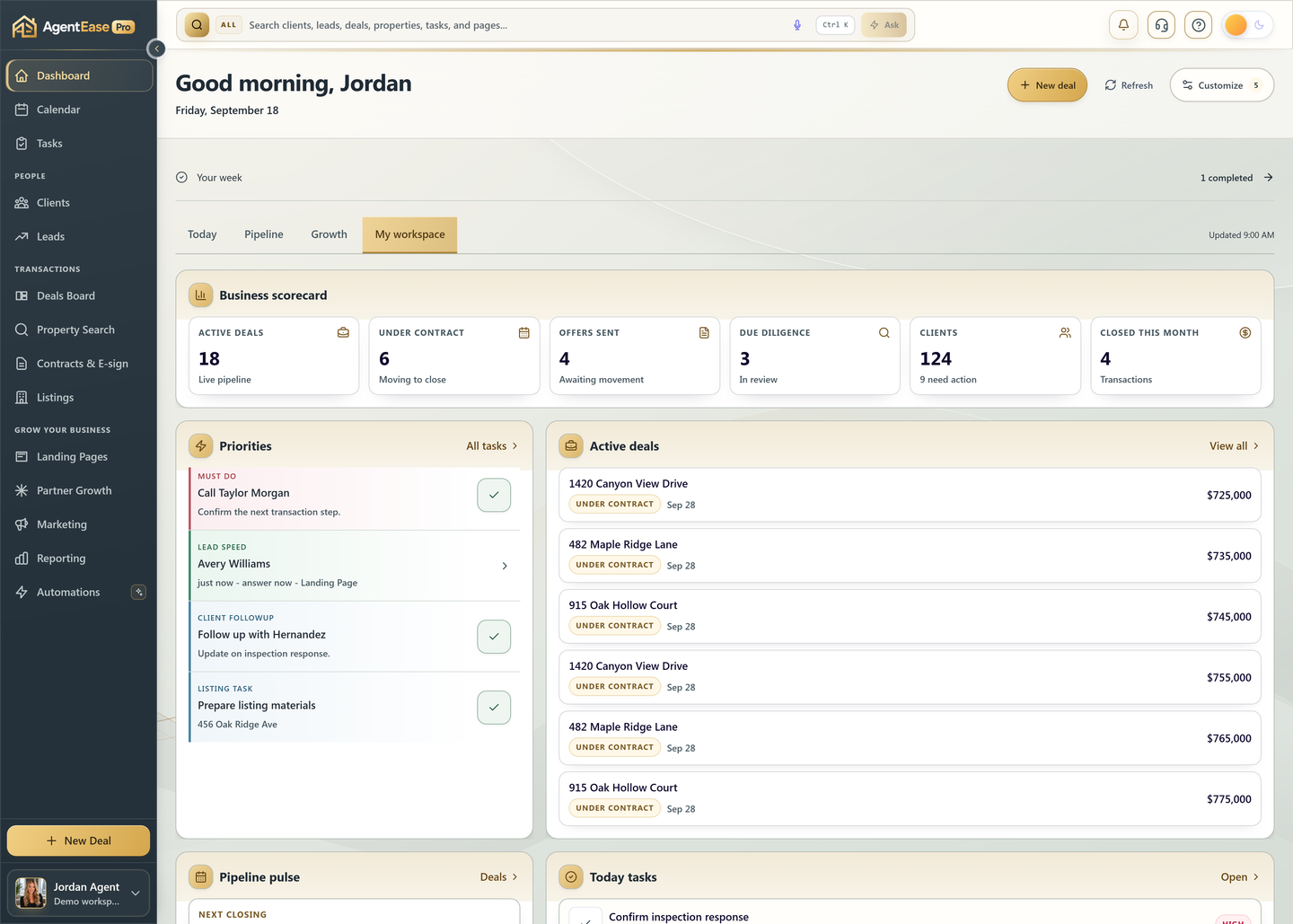The height and width of the screenshot is (924, 1293).
Task: Switch to Growth tab
Action: (330, 234)
